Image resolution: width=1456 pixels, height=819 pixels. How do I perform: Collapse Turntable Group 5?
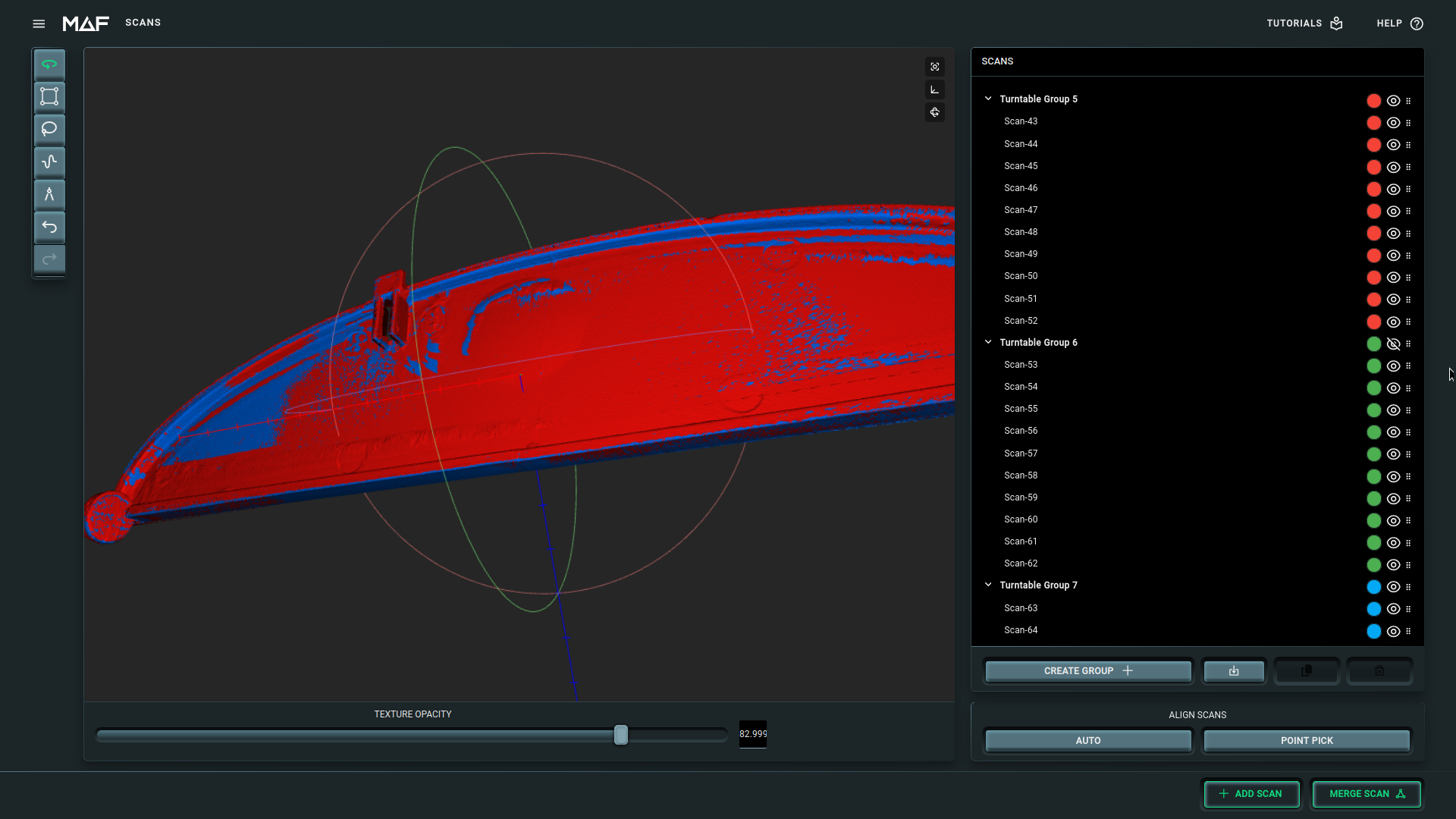[x=988, y=99]
